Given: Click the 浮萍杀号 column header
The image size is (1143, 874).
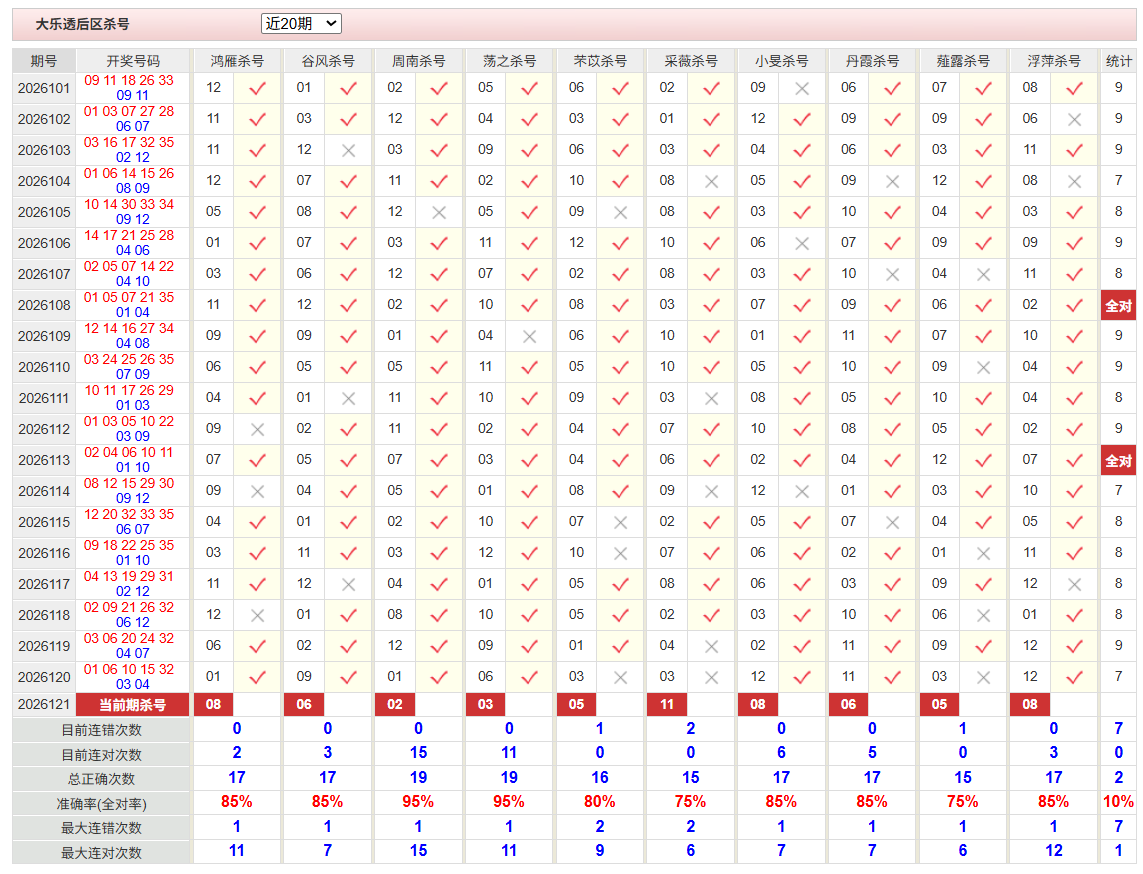Looking at the screenshot, I should [1054, 61].
